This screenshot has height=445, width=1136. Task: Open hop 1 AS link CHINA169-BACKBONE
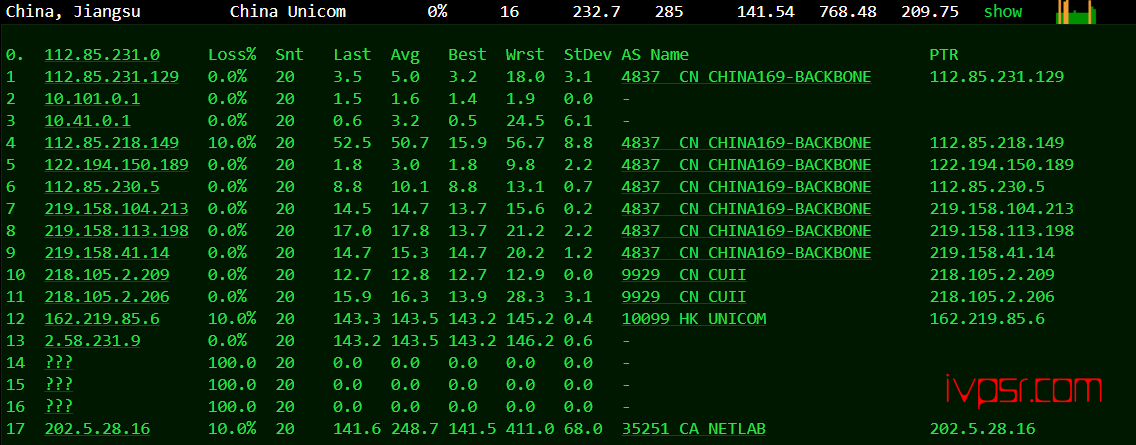746,77
